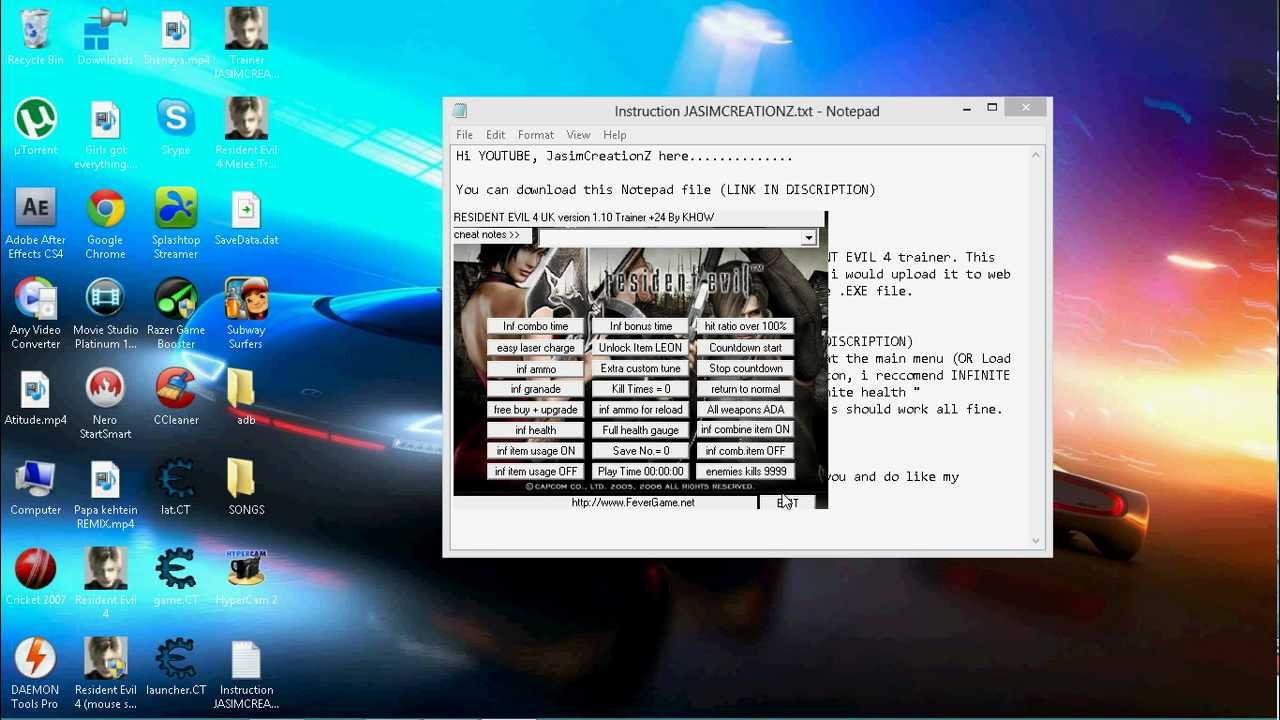Open Nero StartSmart desktop icon

click(105, 404)
